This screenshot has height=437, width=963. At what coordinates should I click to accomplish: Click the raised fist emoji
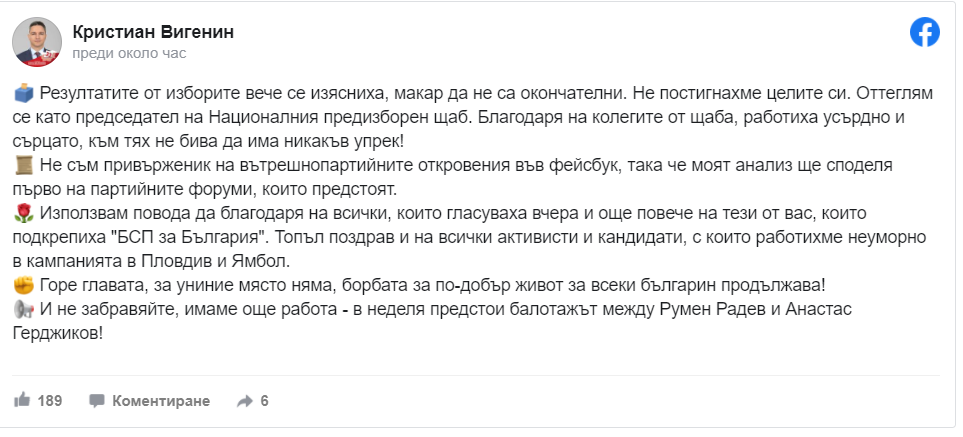click(24, 285)
